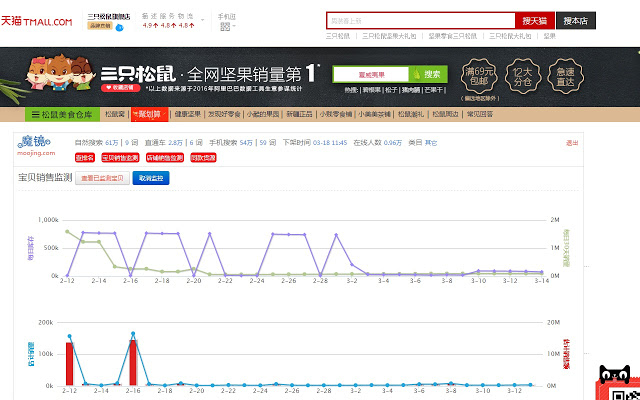Expand the 手机逛 dropdown arrow
The width and height of the screenshot is (640, 400).
[x=234, y=27]
